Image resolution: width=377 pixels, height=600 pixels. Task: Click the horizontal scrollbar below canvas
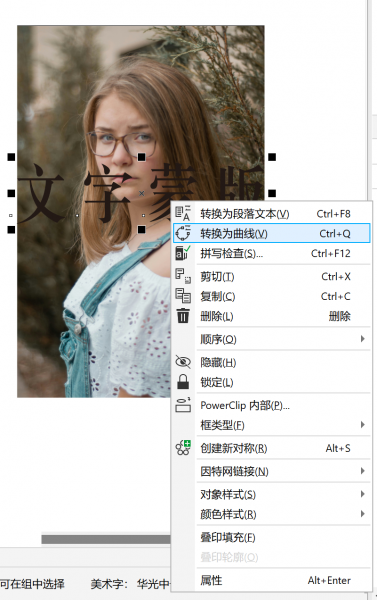coord(106,539)
